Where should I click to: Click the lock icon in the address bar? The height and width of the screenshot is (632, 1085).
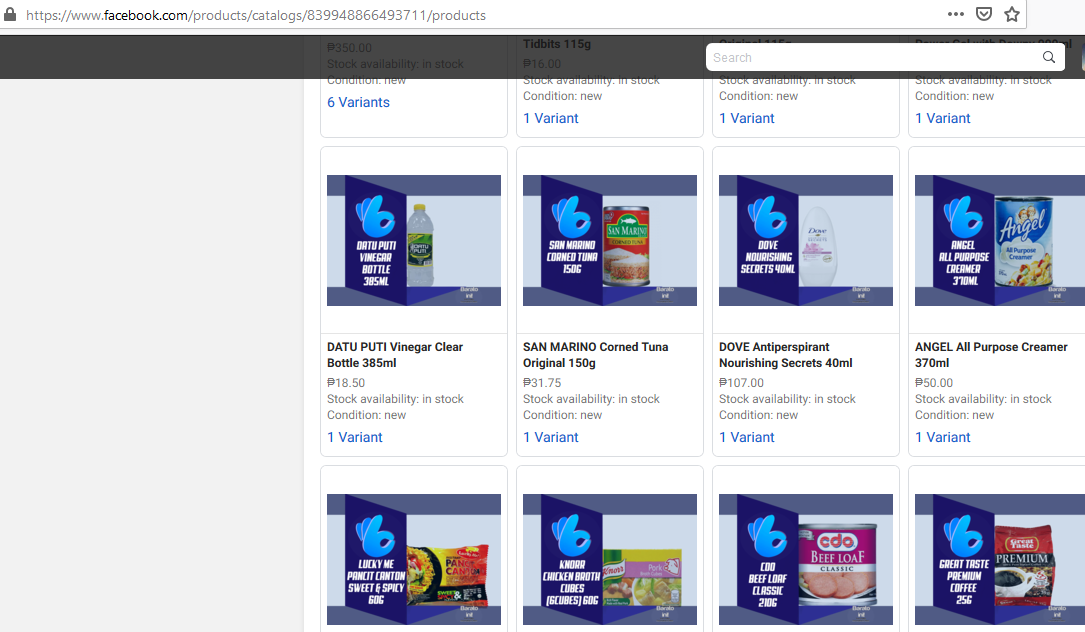[x=10, y=15]
